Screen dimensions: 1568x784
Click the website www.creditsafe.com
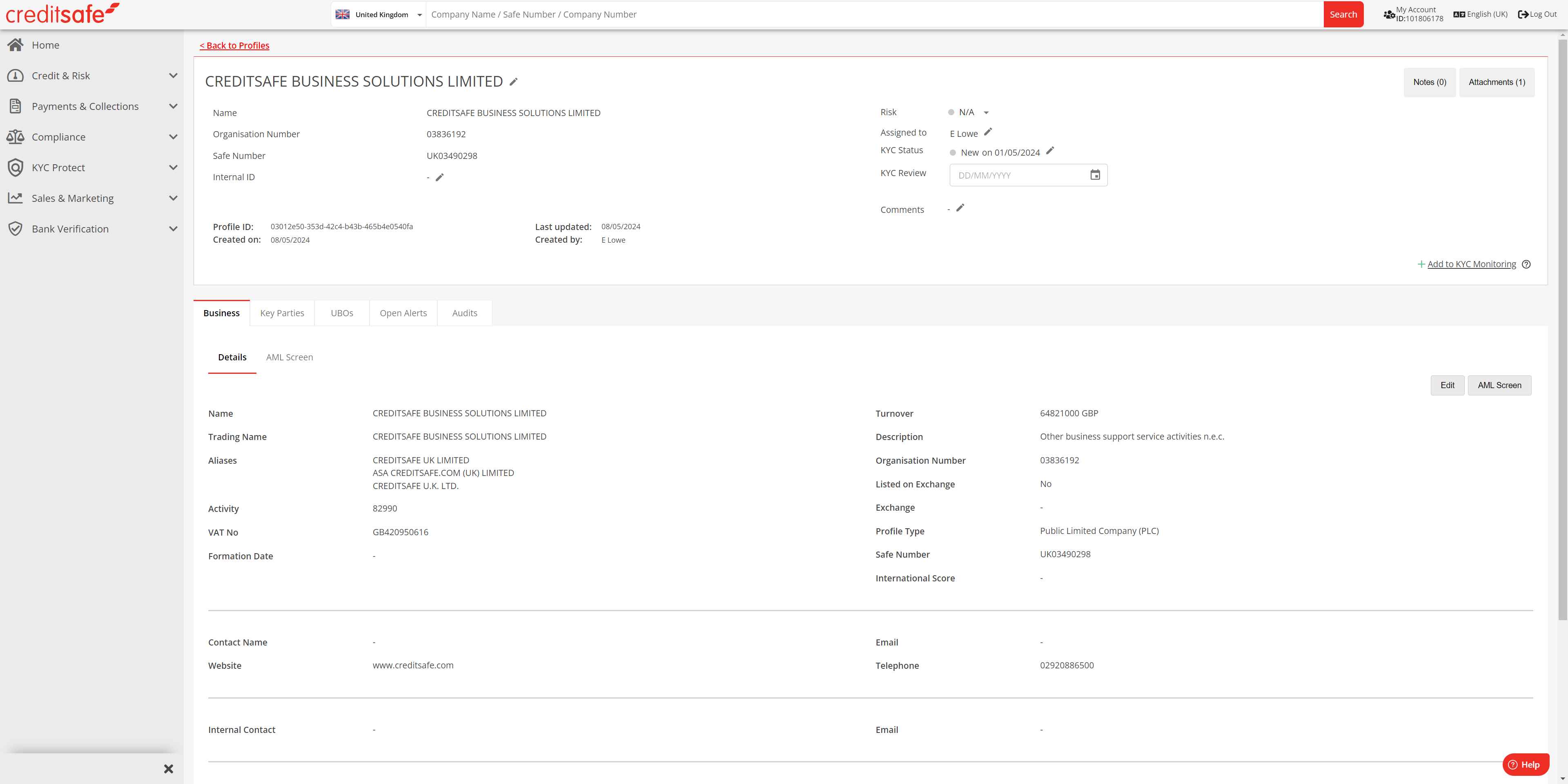[413, 665]
